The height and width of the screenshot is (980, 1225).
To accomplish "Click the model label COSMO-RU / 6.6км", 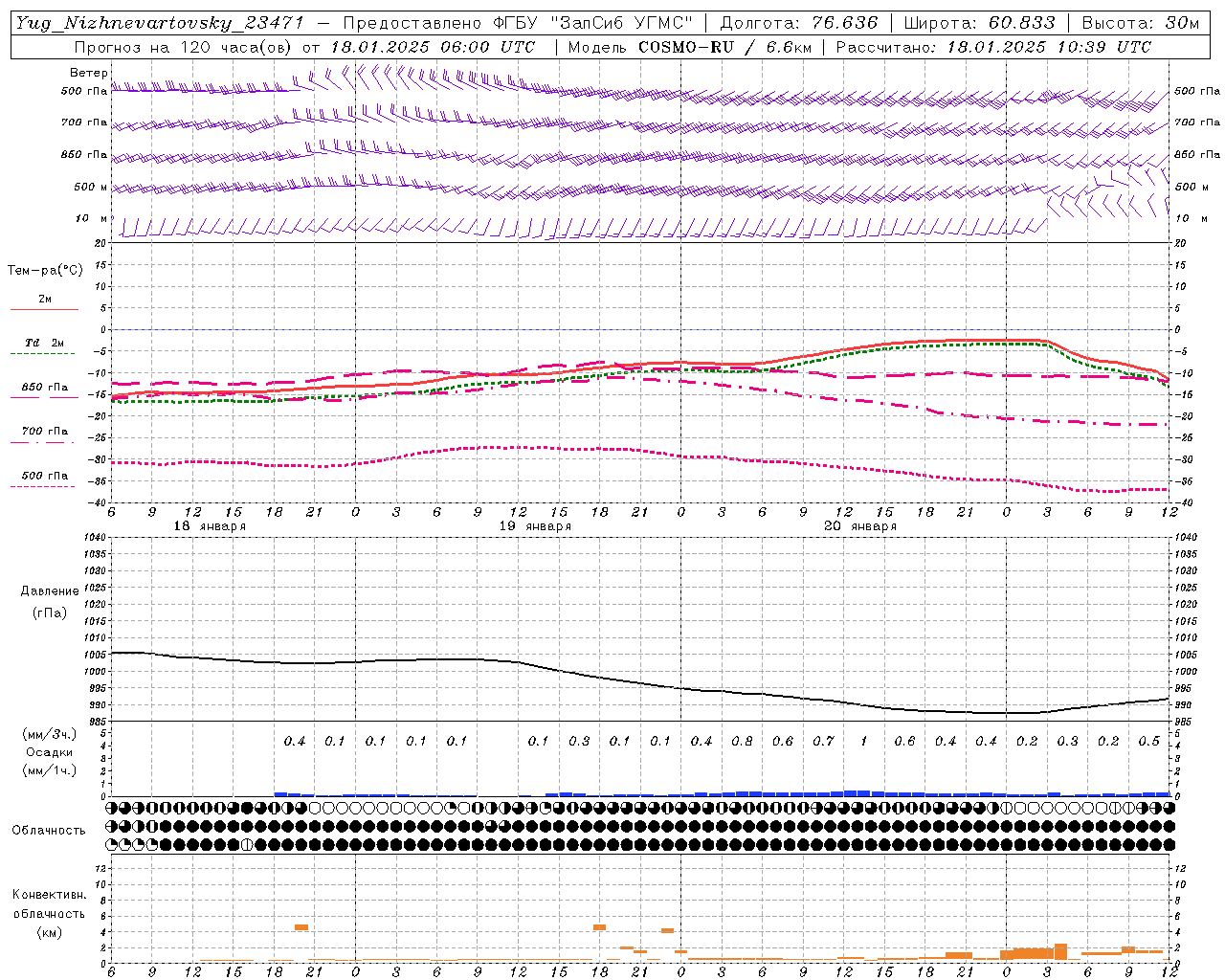I will [724, 47].
